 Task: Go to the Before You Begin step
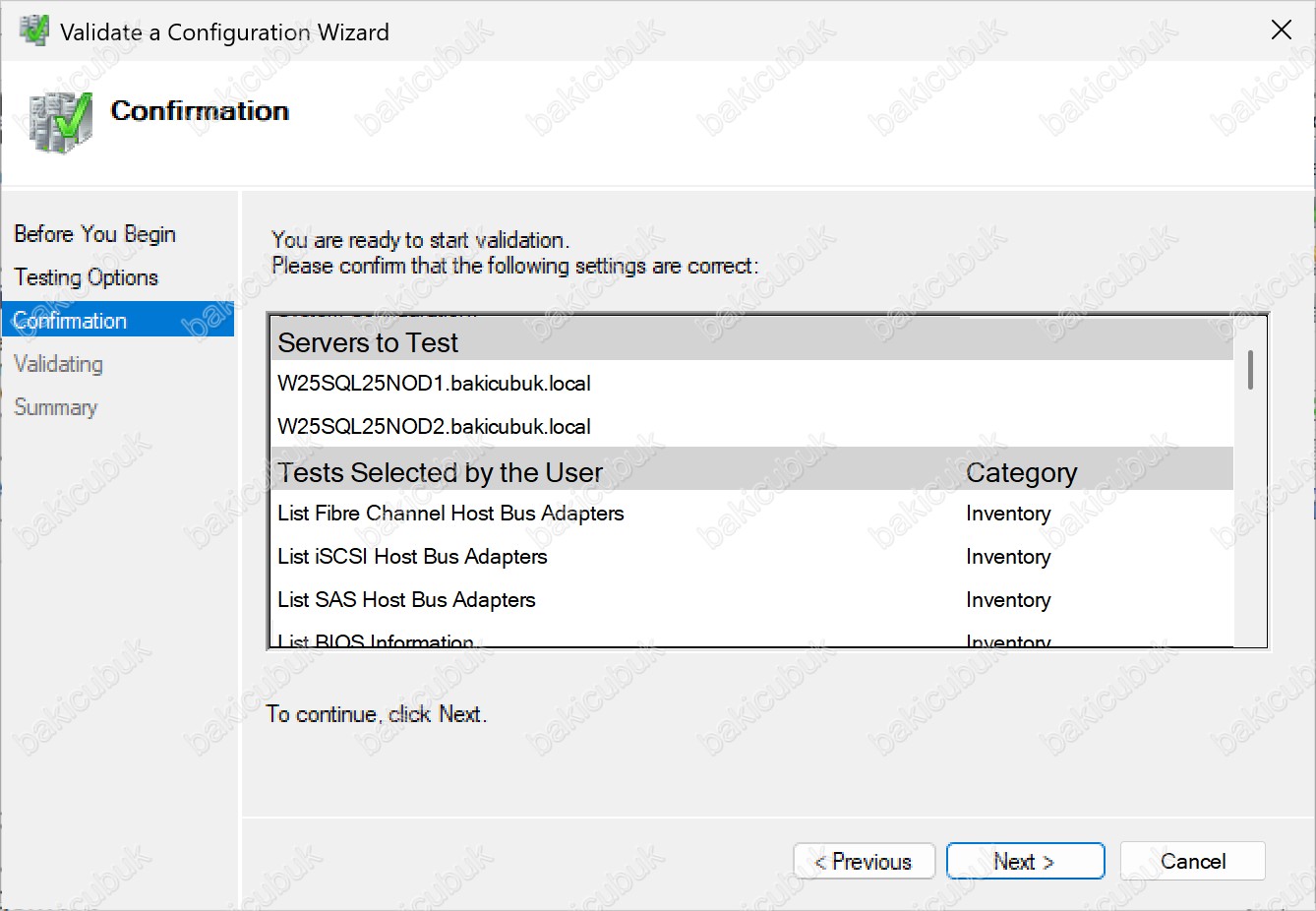pos(94,234)
